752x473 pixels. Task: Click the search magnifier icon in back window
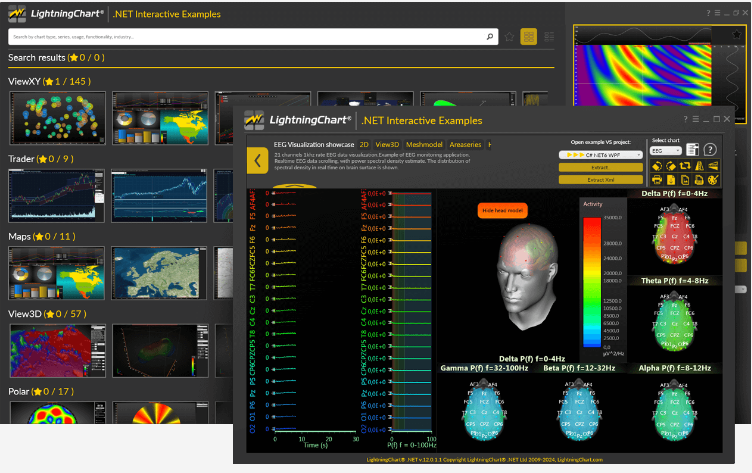[x=490, y=36]
